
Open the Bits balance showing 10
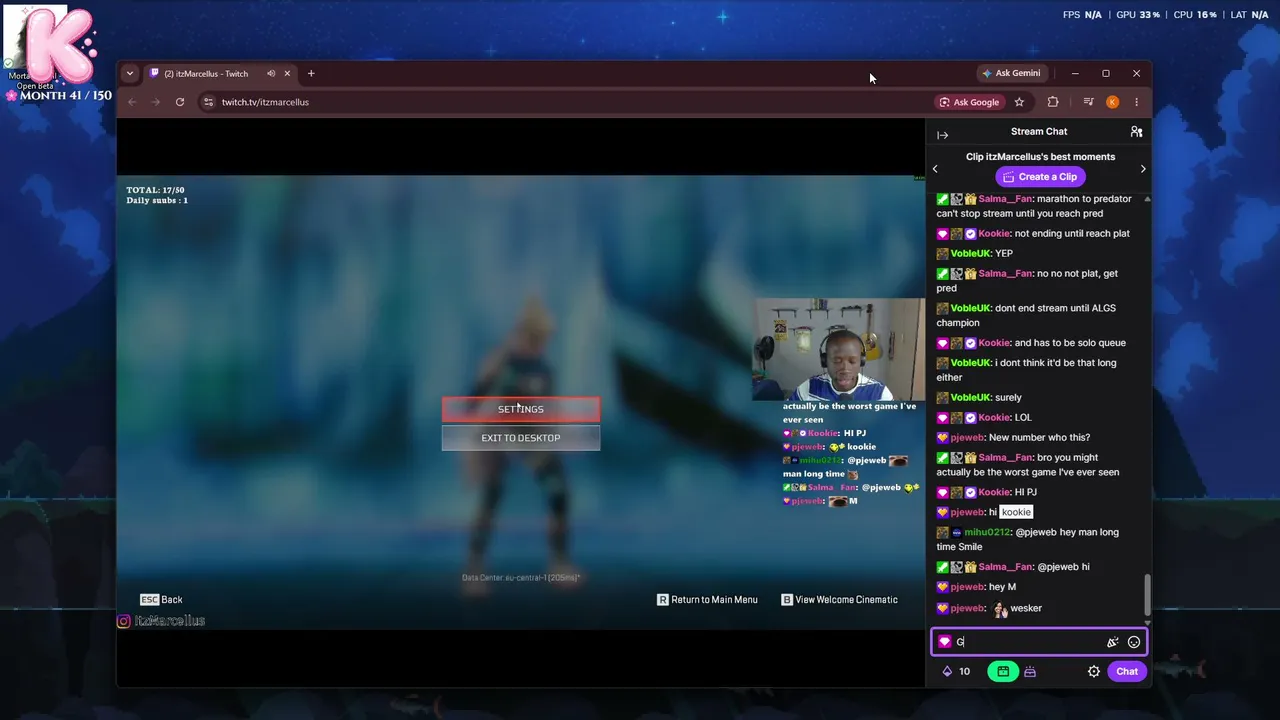(x=956, y=671)
